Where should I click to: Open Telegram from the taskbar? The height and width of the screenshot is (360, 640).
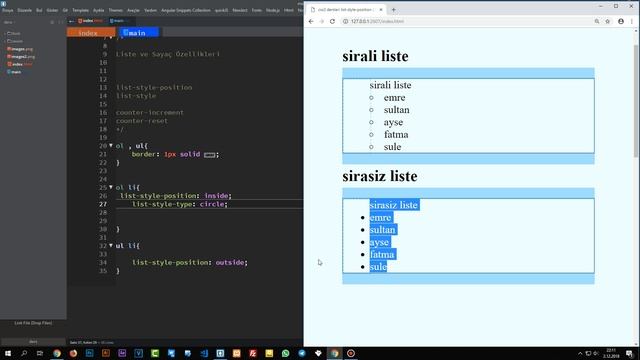tap(302, 353)
